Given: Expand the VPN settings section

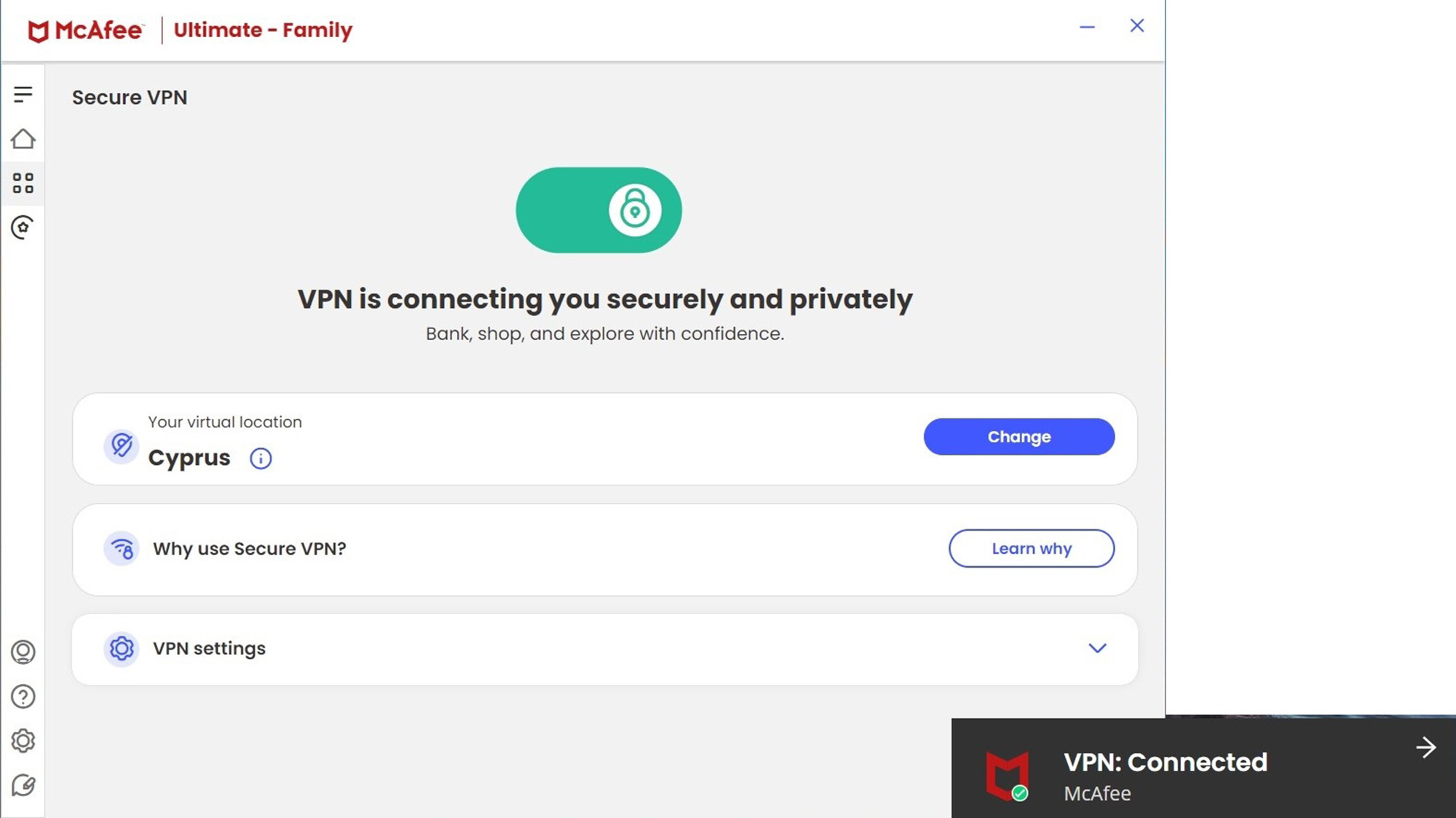Looking at the screenshot, I should point(209,648).
